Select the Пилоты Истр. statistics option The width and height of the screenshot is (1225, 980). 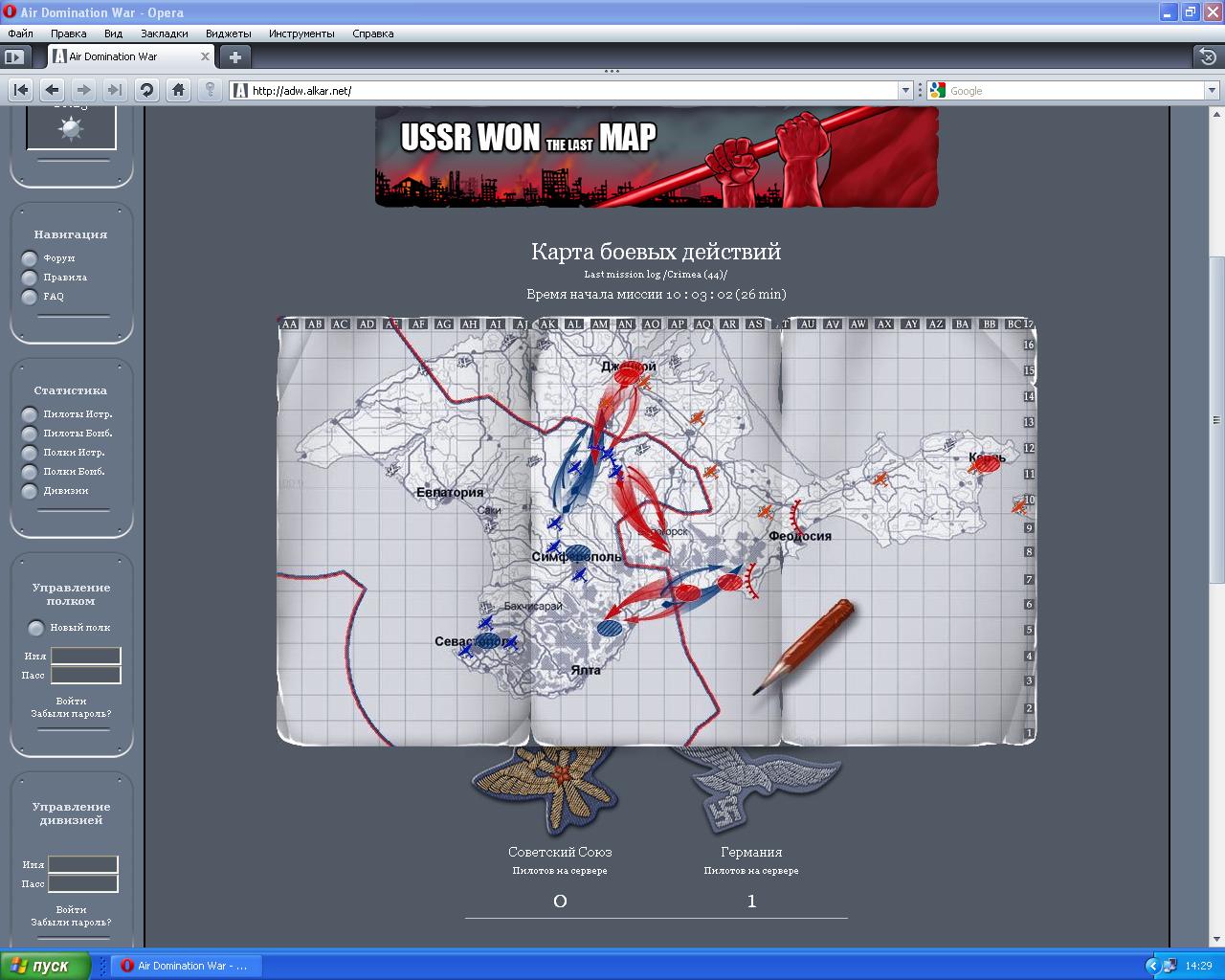pyautogui.click(x=30, y=414)
